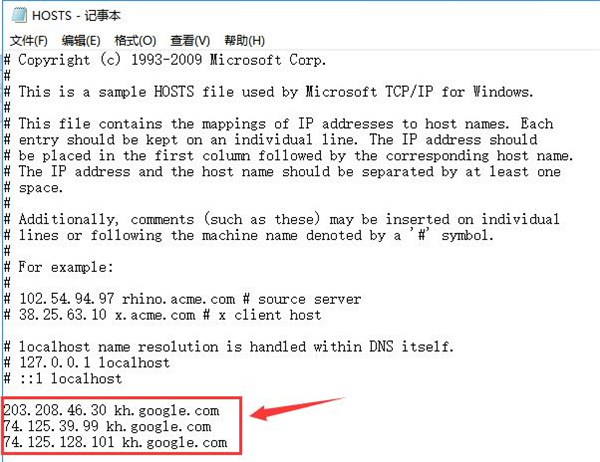Click the Notepad icon in title bar
This screenshot has width=600, height=462.
click(x=19, y=15)
